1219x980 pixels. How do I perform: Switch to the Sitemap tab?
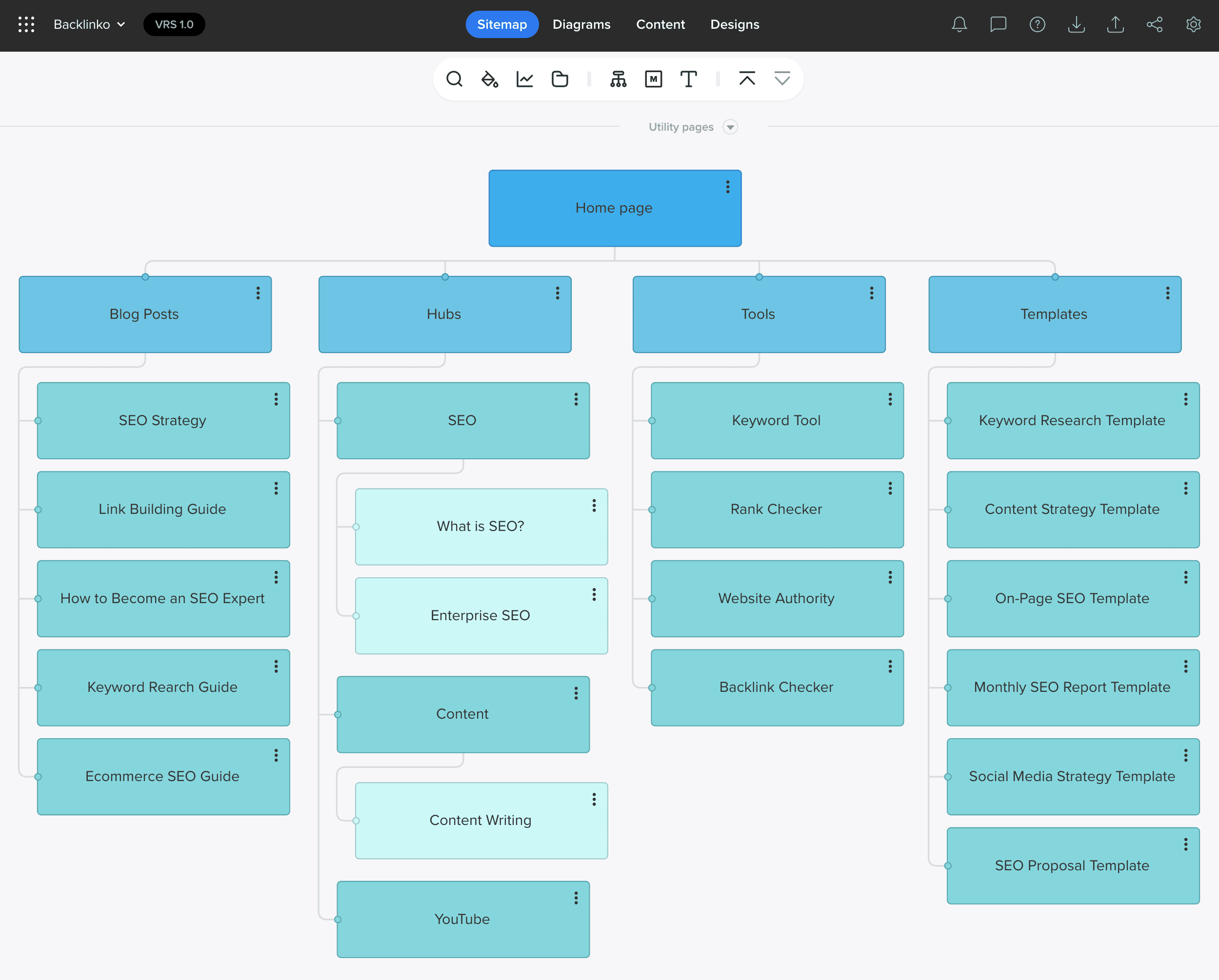[501, 24]
